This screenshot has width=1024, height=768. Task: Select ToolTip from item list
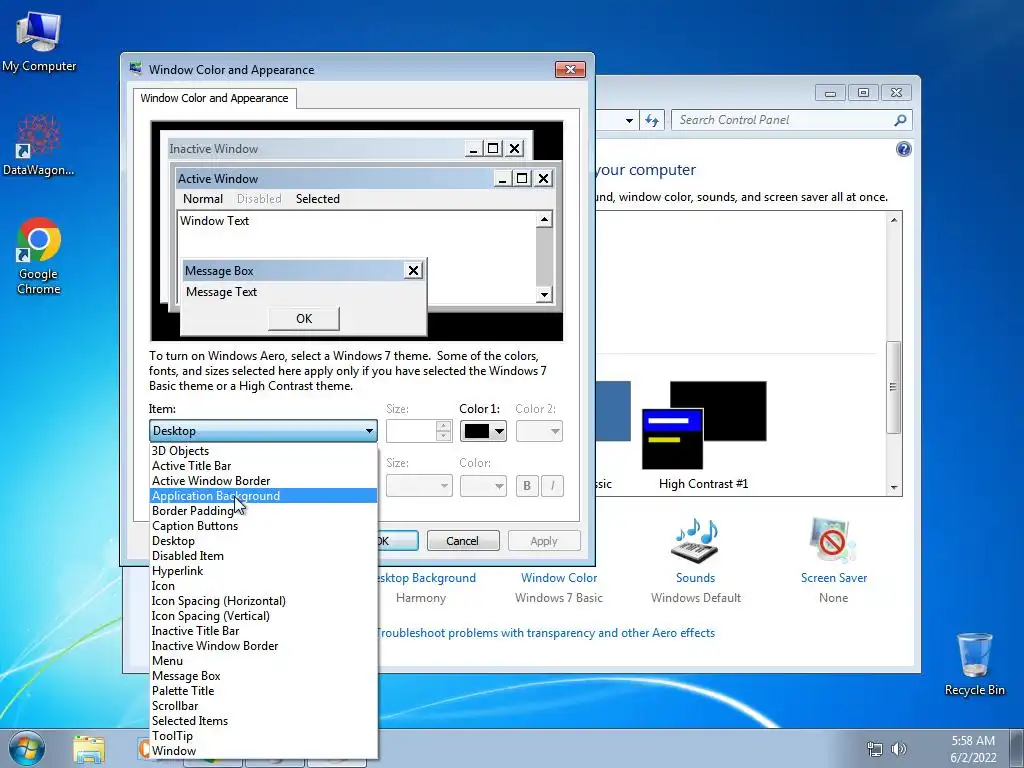click(x=263, y=736)
